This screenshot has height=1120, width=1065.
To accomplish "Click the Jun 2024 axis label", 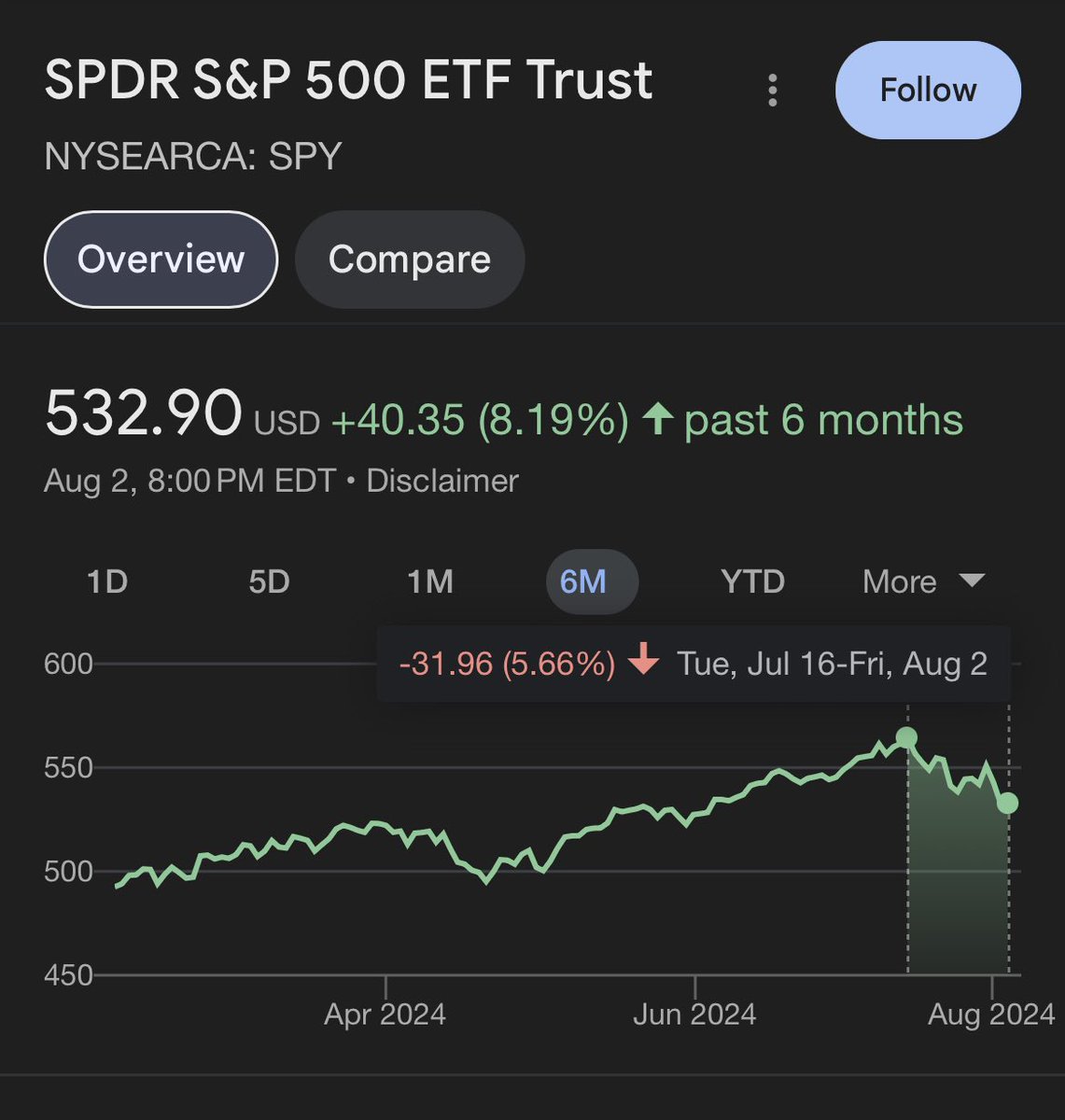I will 694,1015.
